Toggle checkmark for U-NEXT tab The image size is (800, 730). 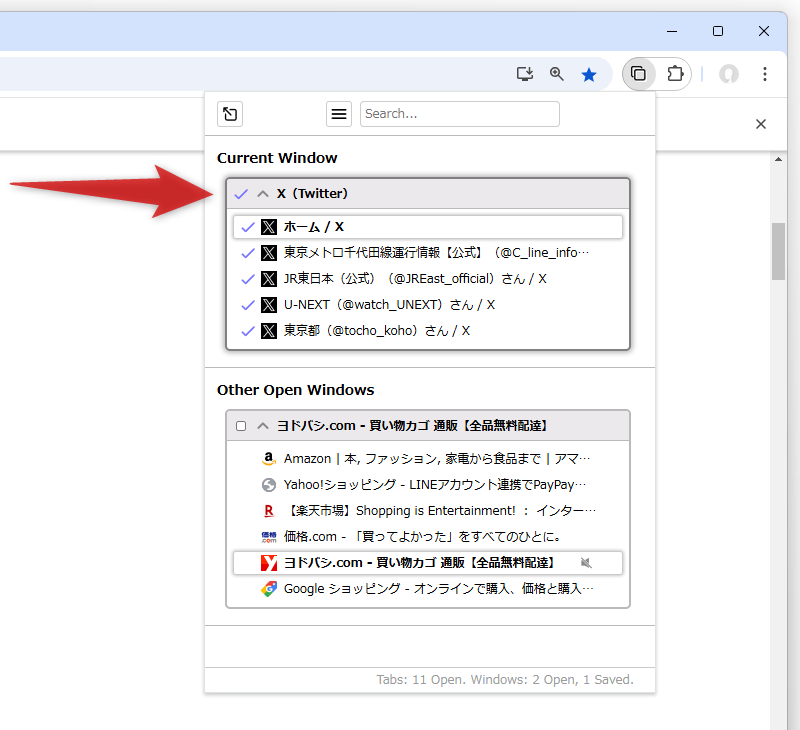pos(248,305)
